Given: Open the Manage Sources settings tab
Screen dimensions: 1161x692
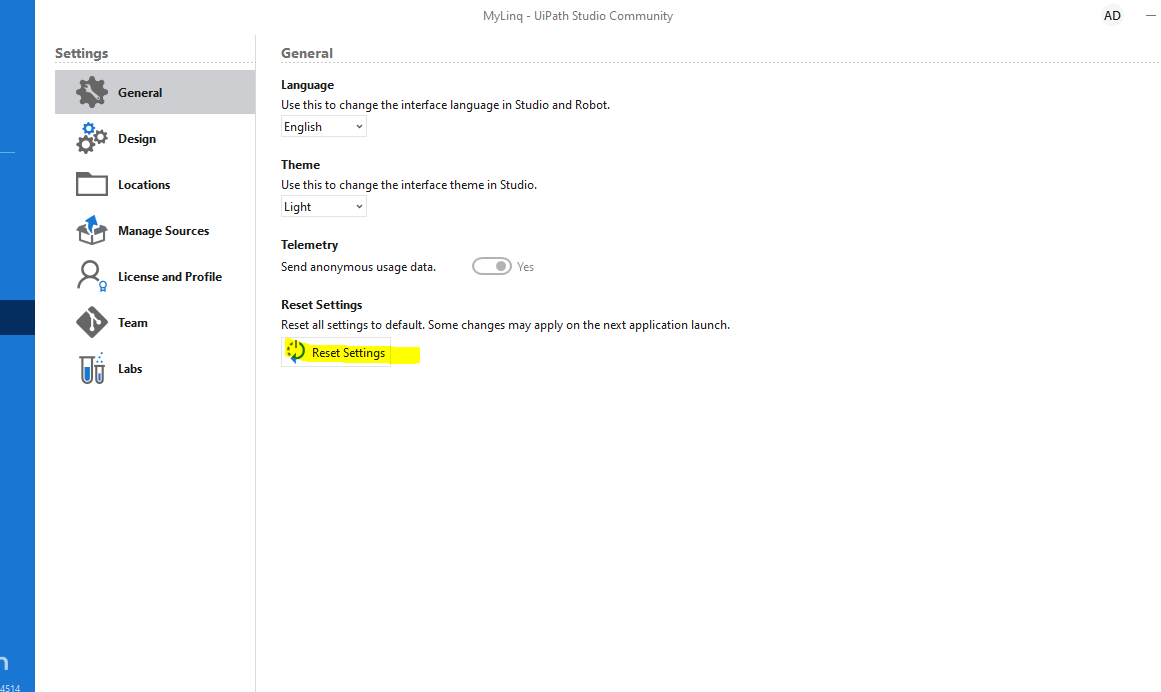Looking at the screenshot, I should tap(155, 230).
